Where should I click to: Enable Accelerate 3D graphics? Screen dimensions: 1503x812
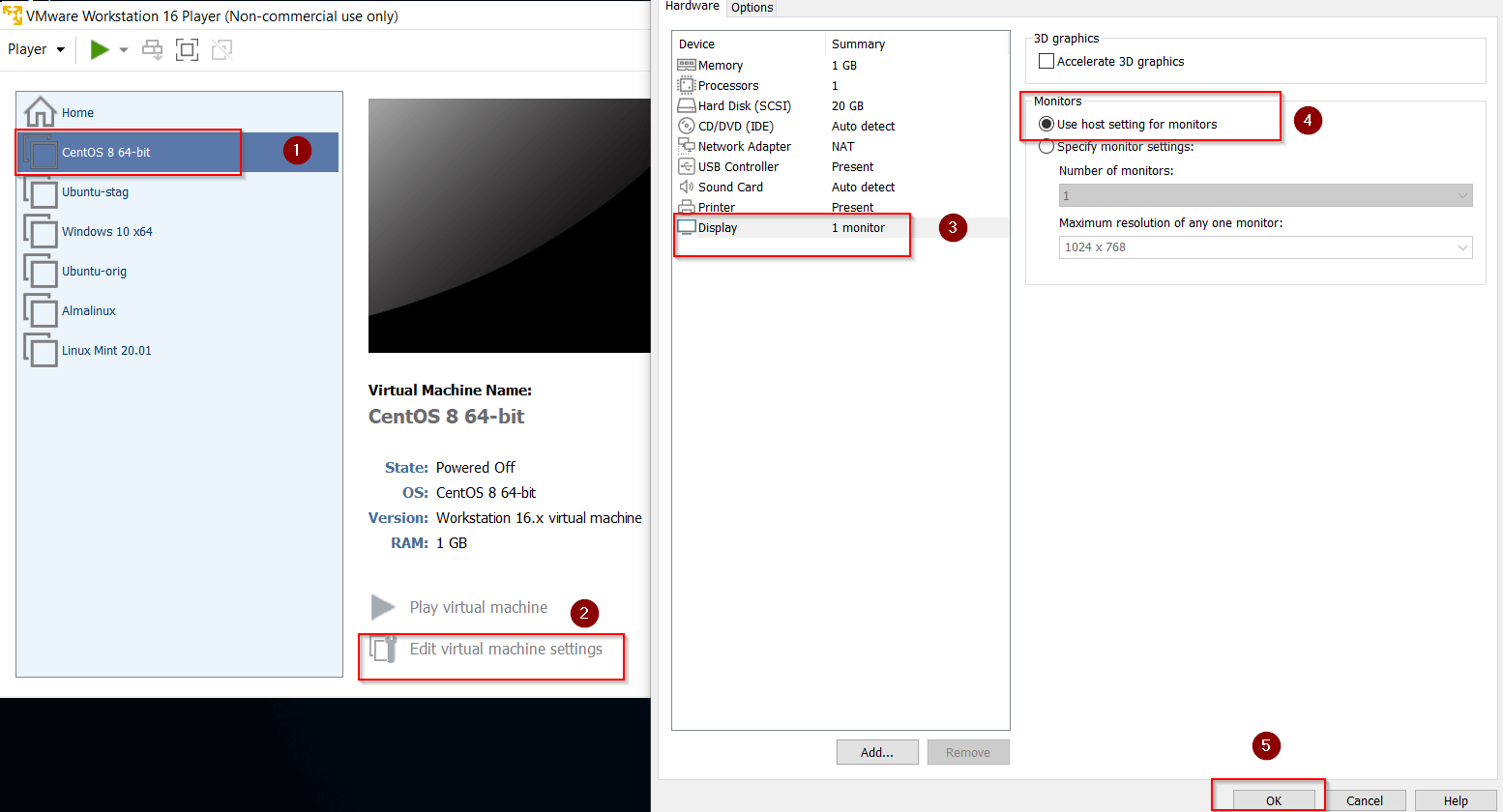pyautogui.click(x=1046, y=60)
